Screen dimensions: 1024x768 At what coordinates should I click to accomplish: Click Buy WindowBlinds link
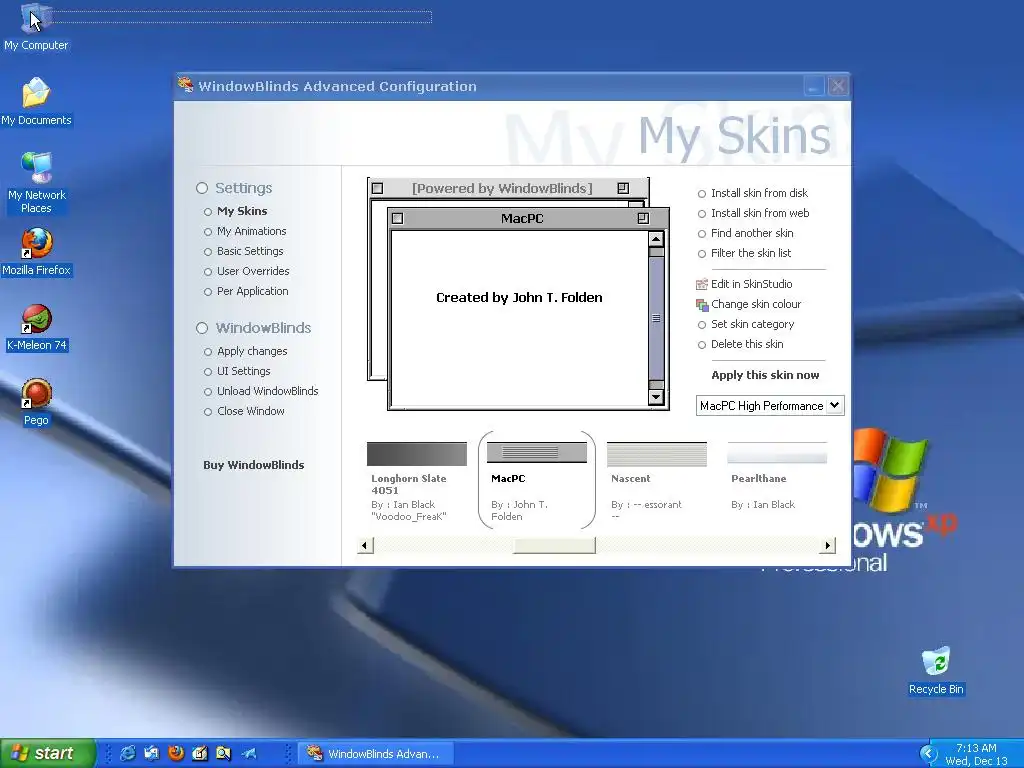click(x=253, y=465)
